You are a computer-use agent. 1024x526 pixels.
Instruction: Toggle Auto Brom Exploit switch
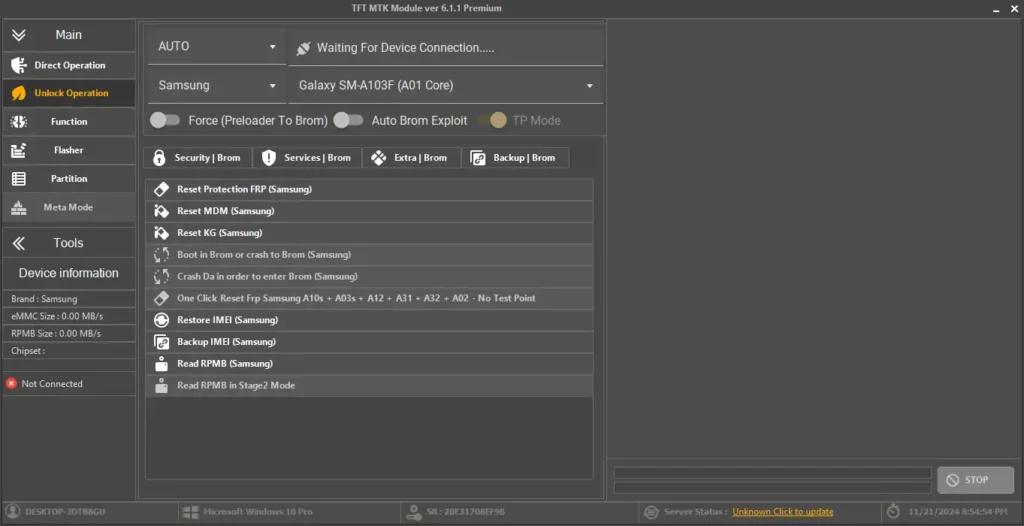[x=348, y=120]
